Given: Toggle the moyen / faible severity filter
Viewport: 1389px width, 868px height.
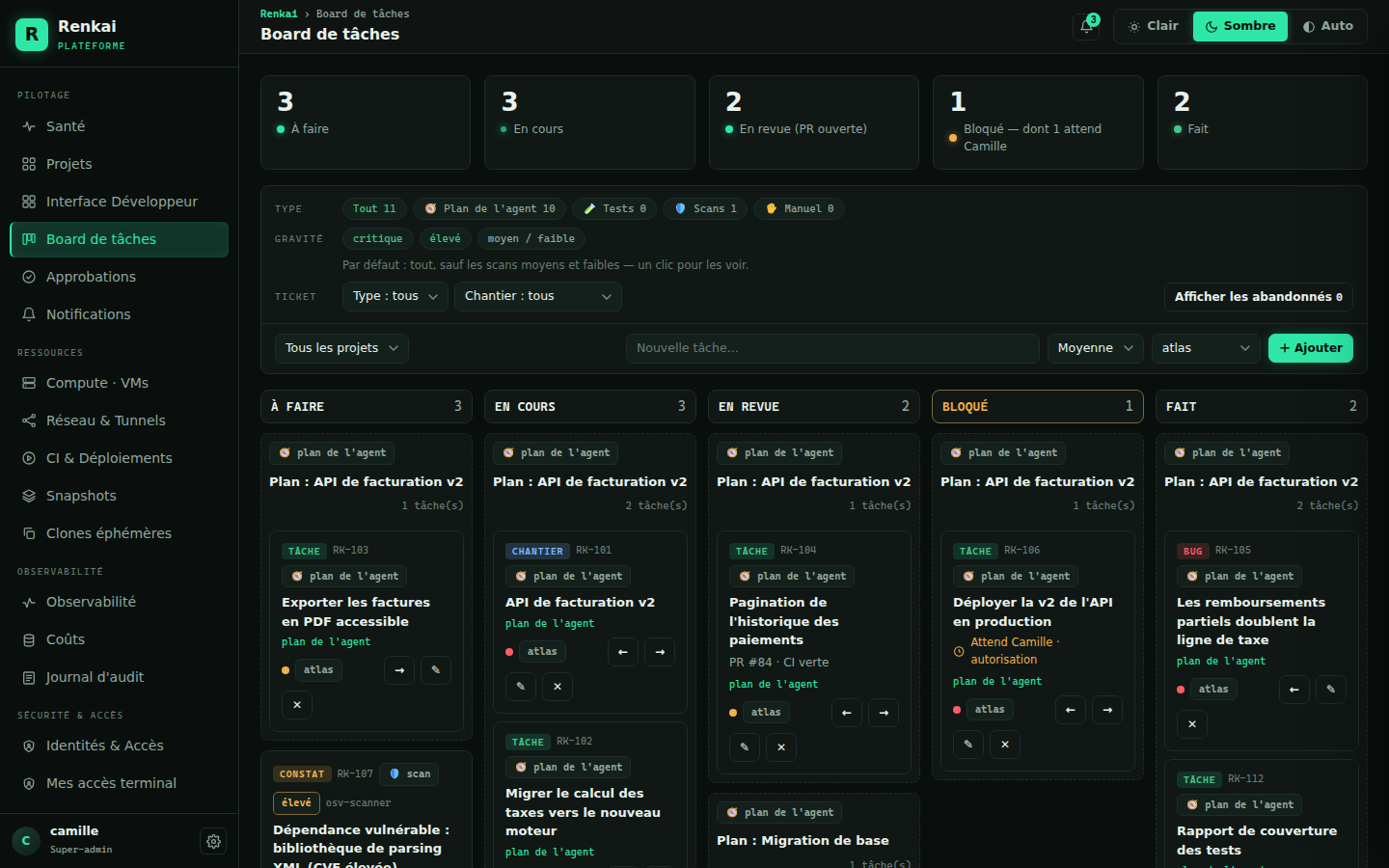Looking at the screenshot, I should tap(531, 238).
